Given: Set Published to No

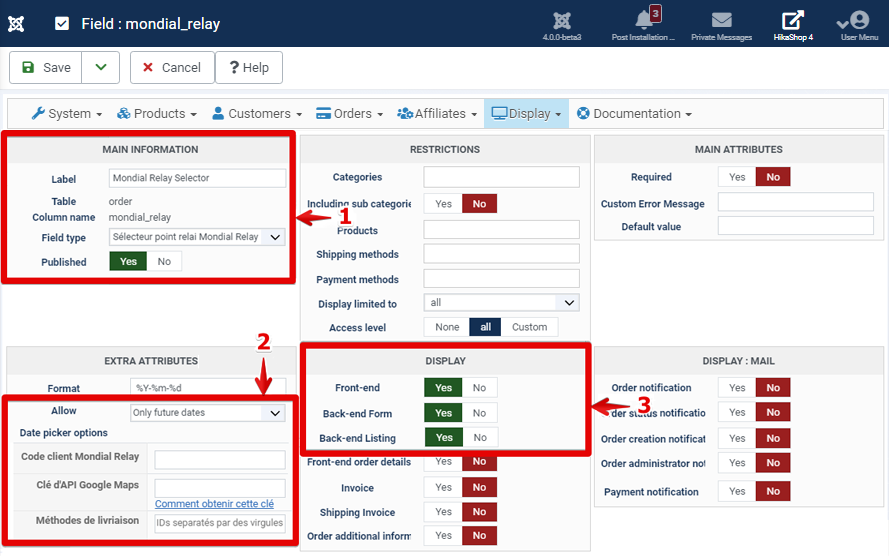Looking at the screenshot, I should (164, 261).
